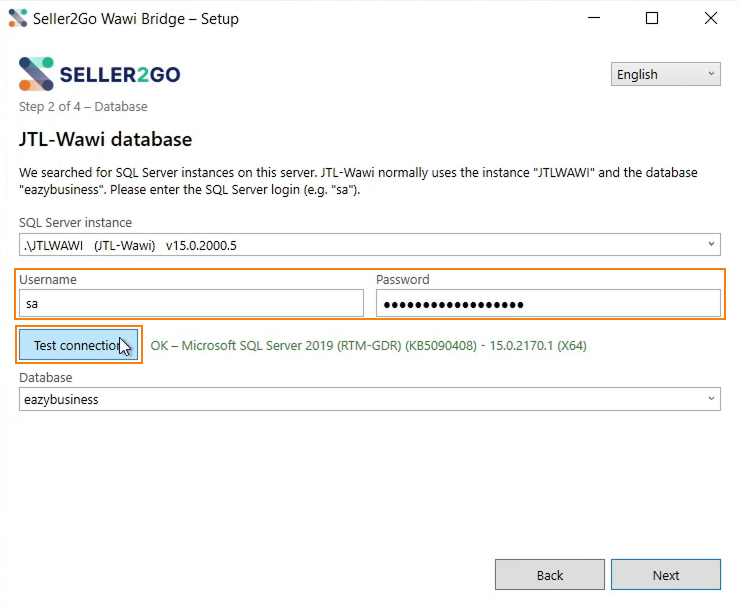Open the English language dropdown

[666, 74]
